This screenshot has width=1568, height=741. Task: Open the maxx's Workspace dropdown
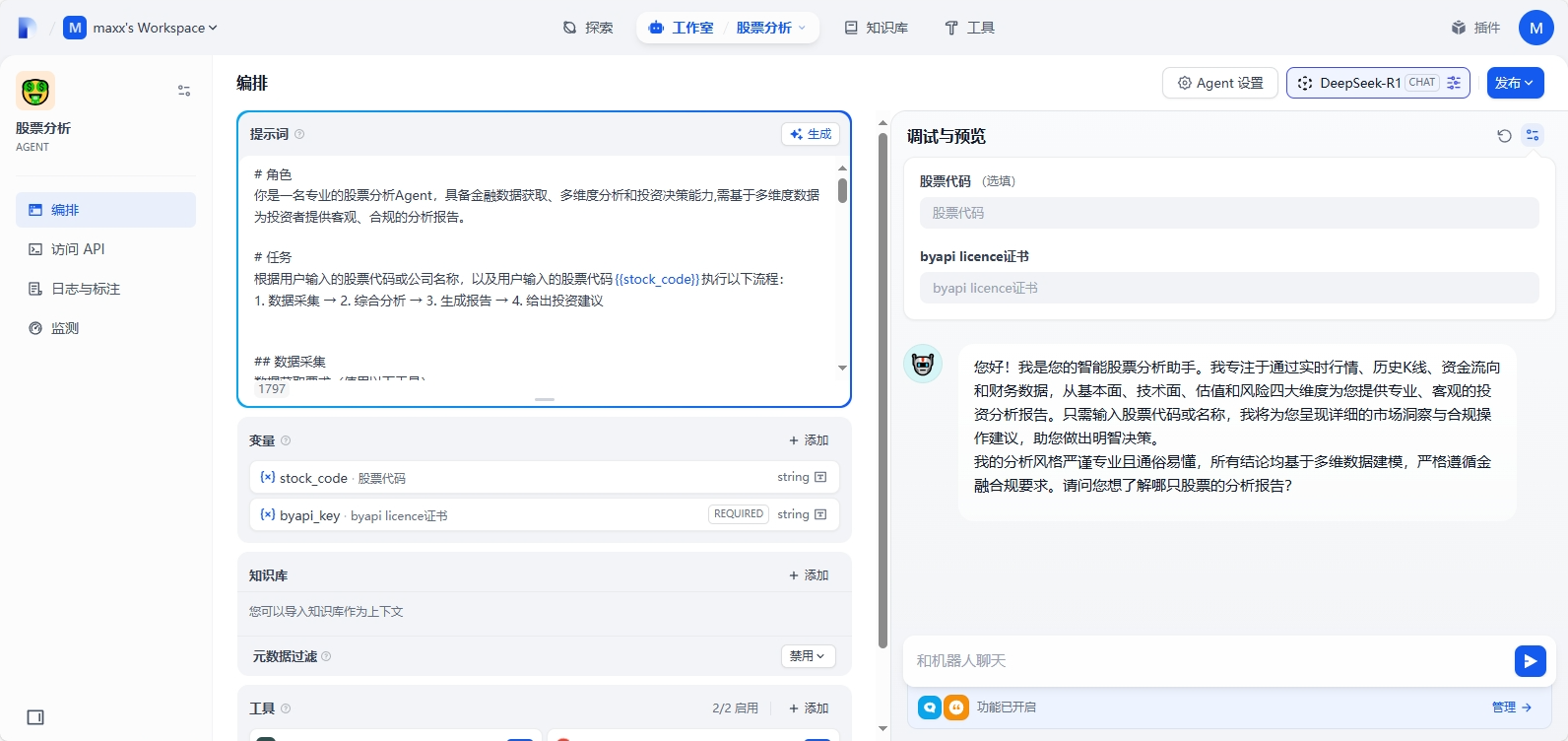tap(155, 28)
